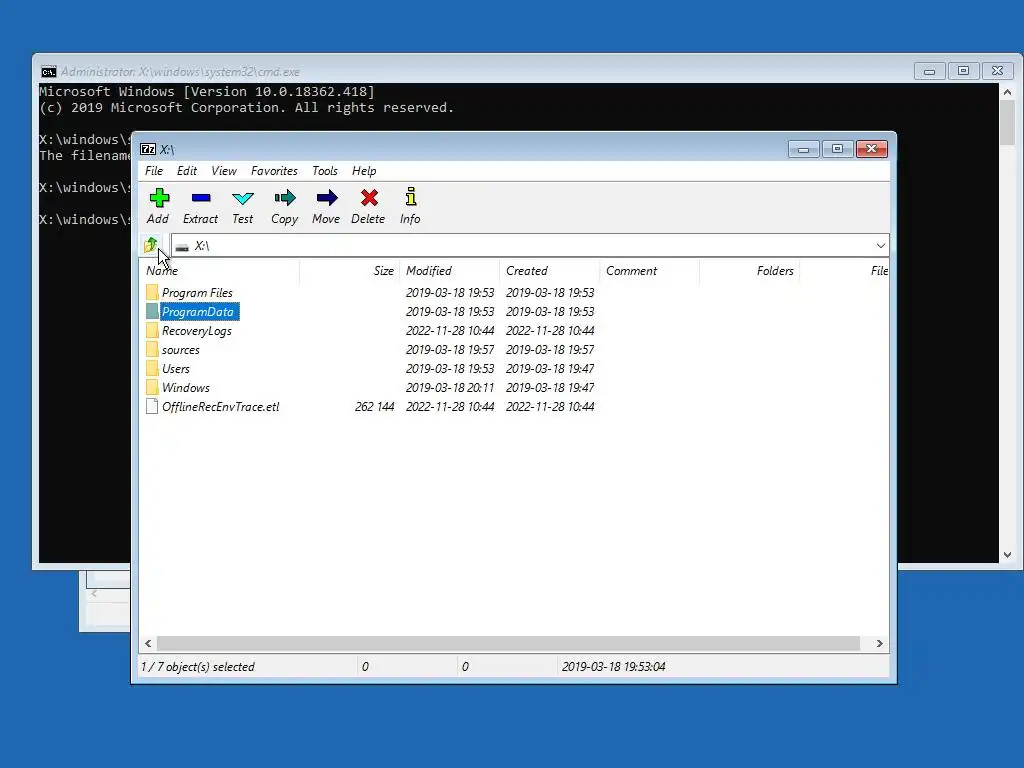
Task: Sort by Name column header
Action: pyautogui.click(x=220, y=271)
